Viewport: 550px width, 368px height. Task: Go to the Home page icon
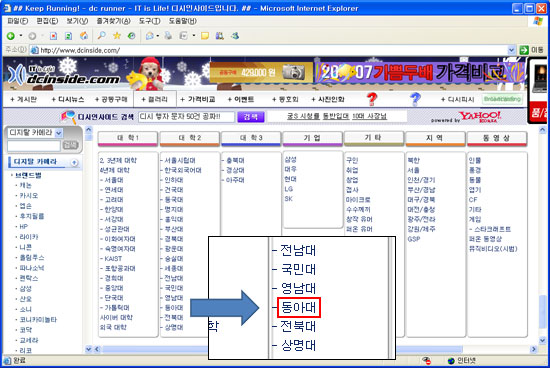click(x=84, y=36)
